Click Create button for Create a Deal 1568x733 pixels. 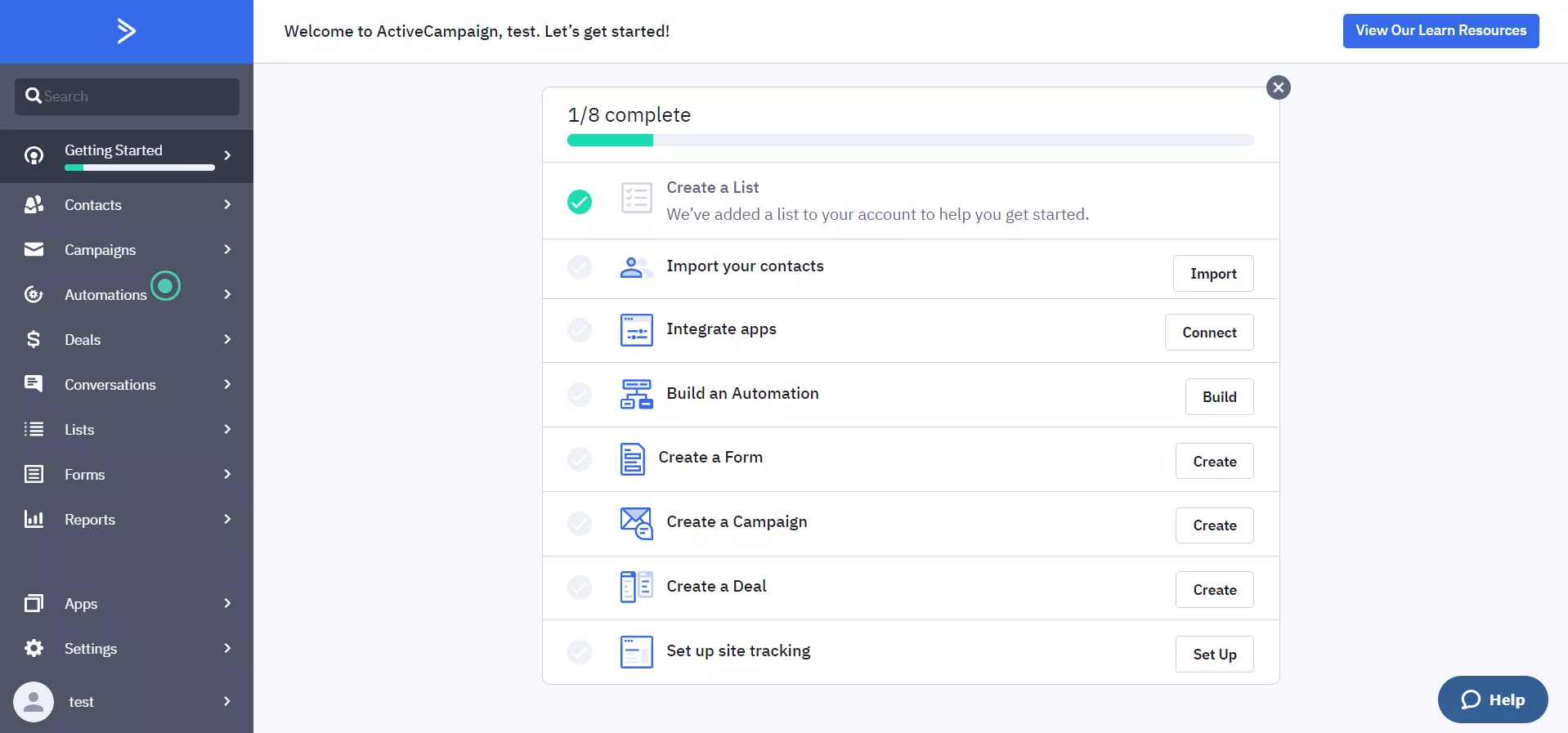[x=1214, y=590]
